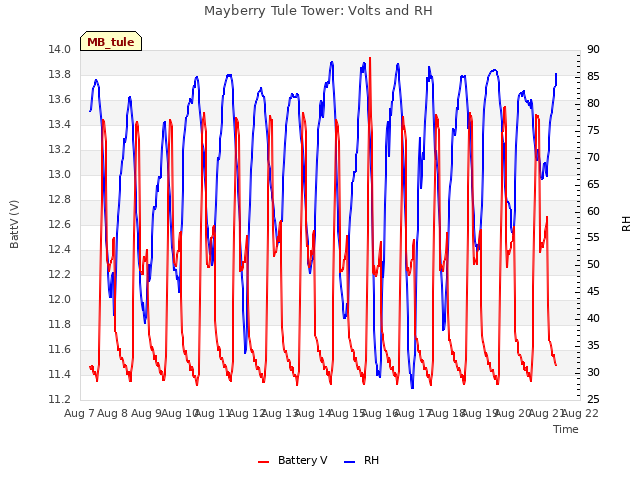Click the blue RH legend swatch
Viewport: 640px width, 480px height.
pyautogui.click(x=350, y=462)
